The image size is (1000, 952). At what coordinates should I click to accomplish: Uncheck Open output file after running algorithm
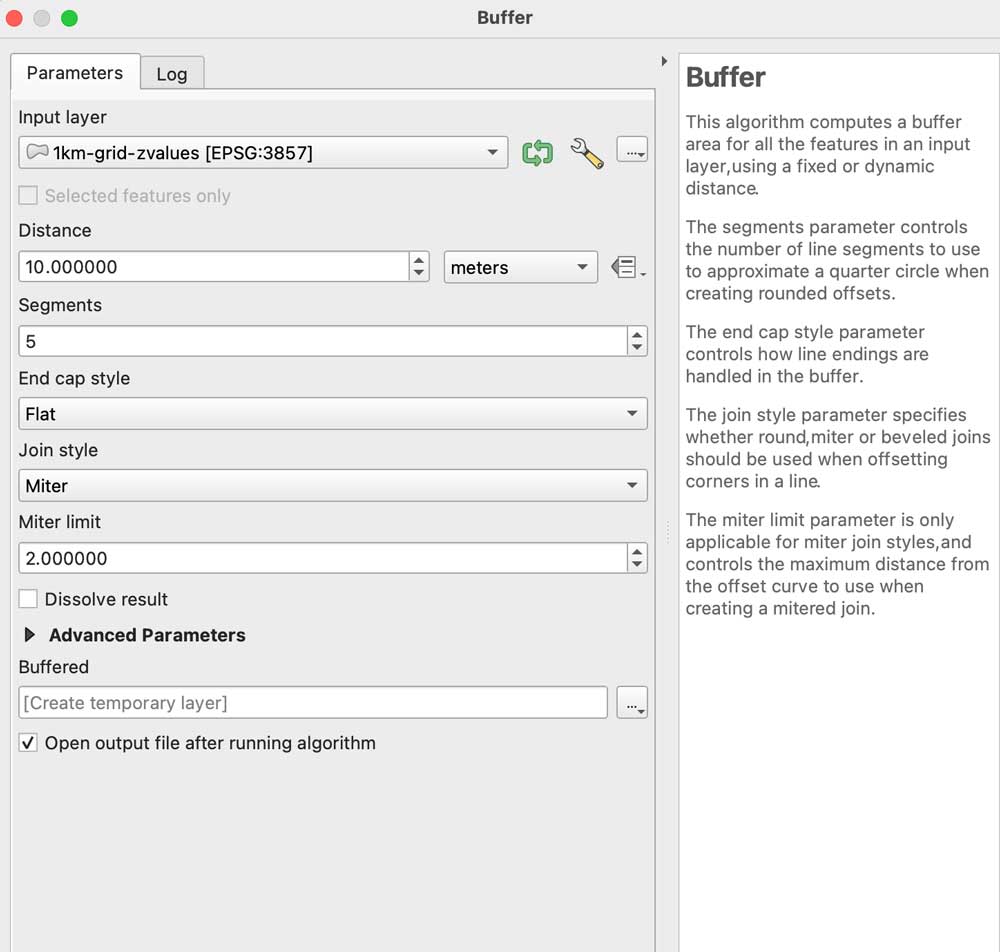click(29, 743)
